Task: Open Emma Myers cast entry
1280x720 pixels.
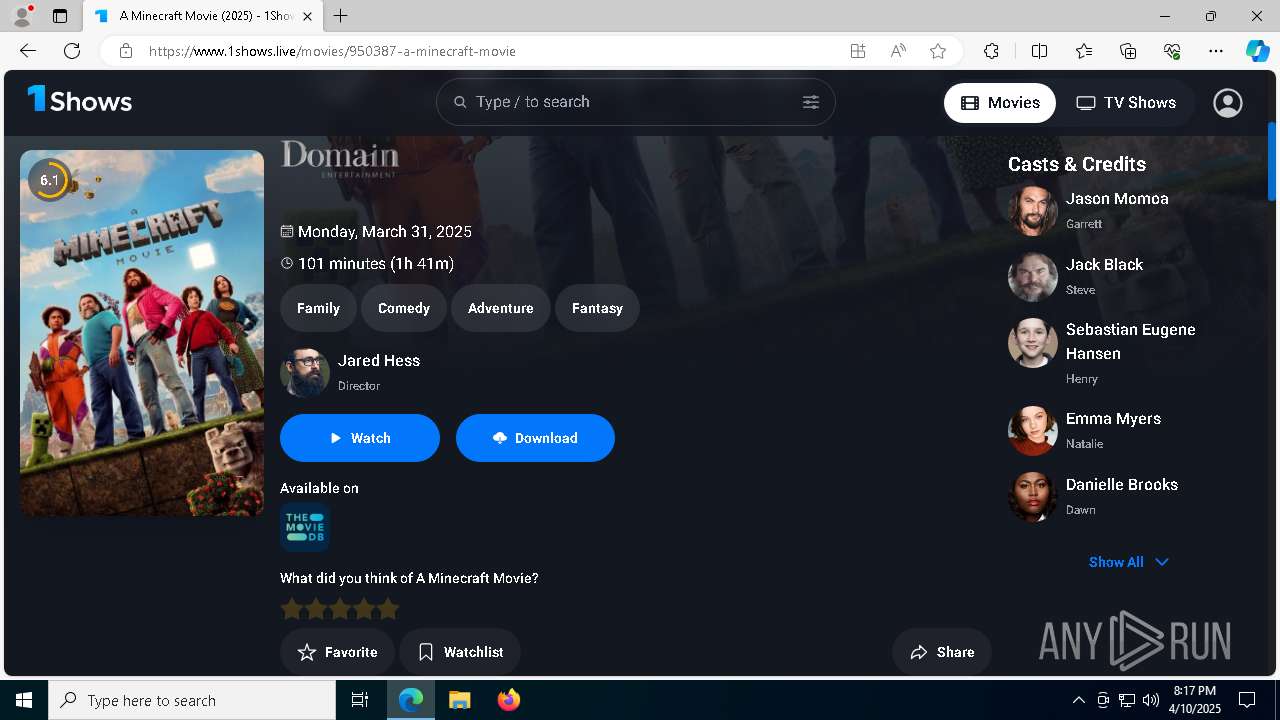Action: pyautogui.click(x=1085, y=430)
